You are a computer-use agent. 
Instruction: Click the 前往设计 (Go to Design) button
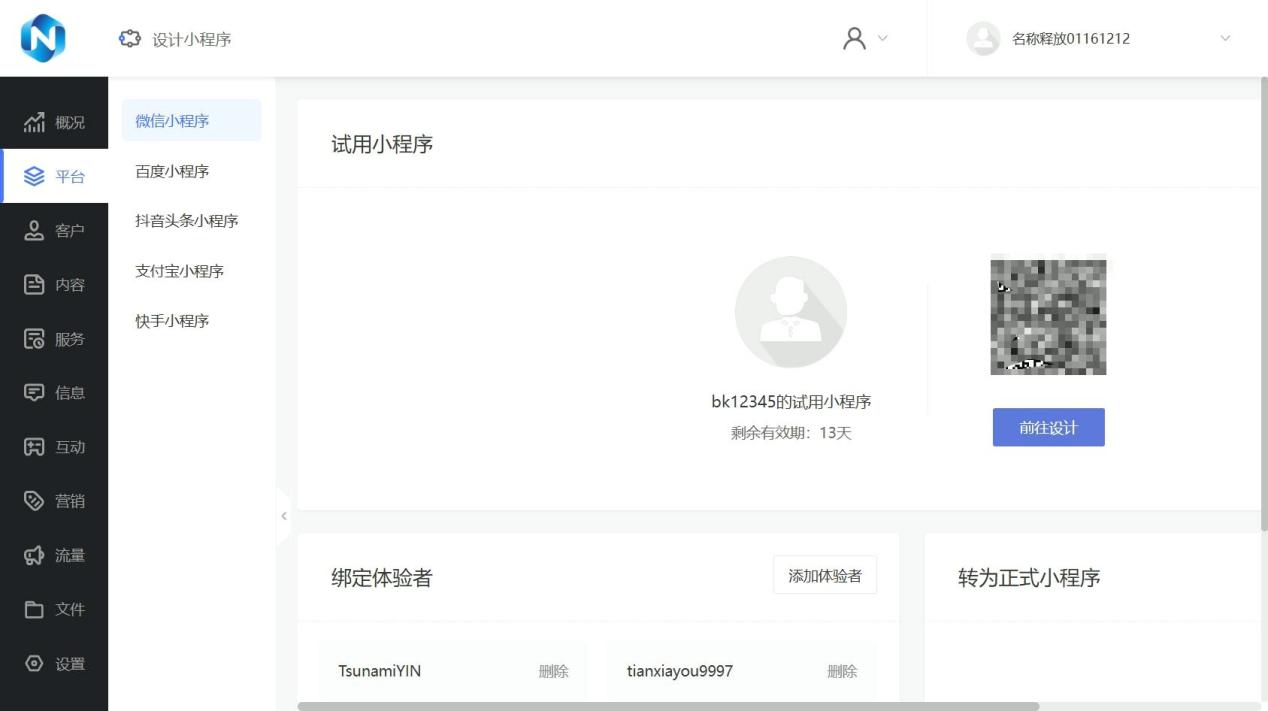[1048, 426]
